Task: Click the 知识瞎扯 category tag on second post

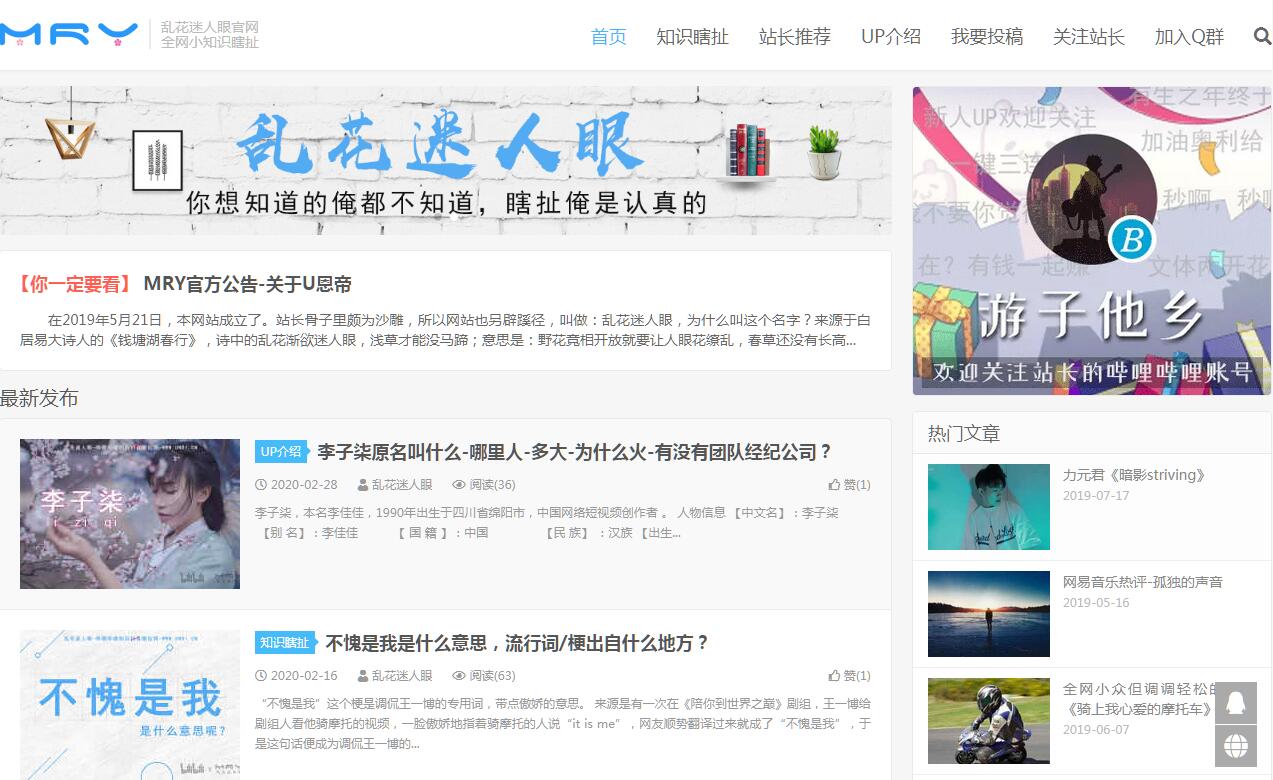Action: [x=284, y=643]
